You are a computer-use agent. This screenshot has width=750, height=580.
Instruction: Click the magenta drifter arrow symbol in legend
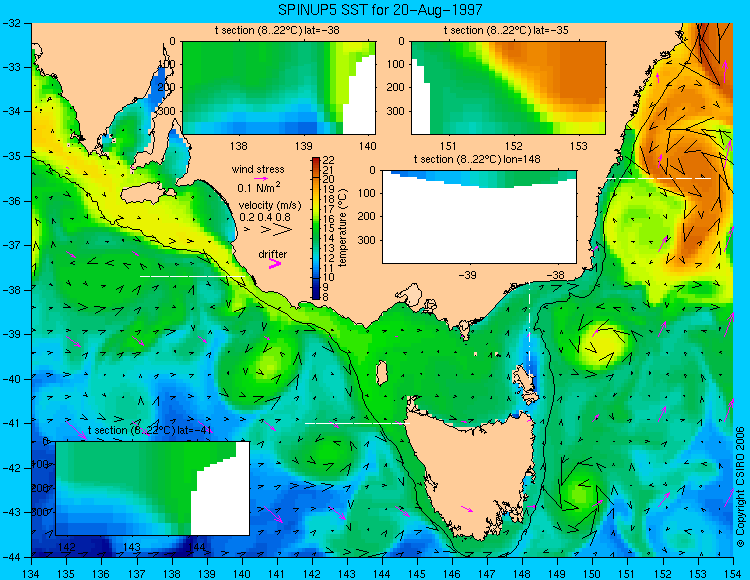275,263
